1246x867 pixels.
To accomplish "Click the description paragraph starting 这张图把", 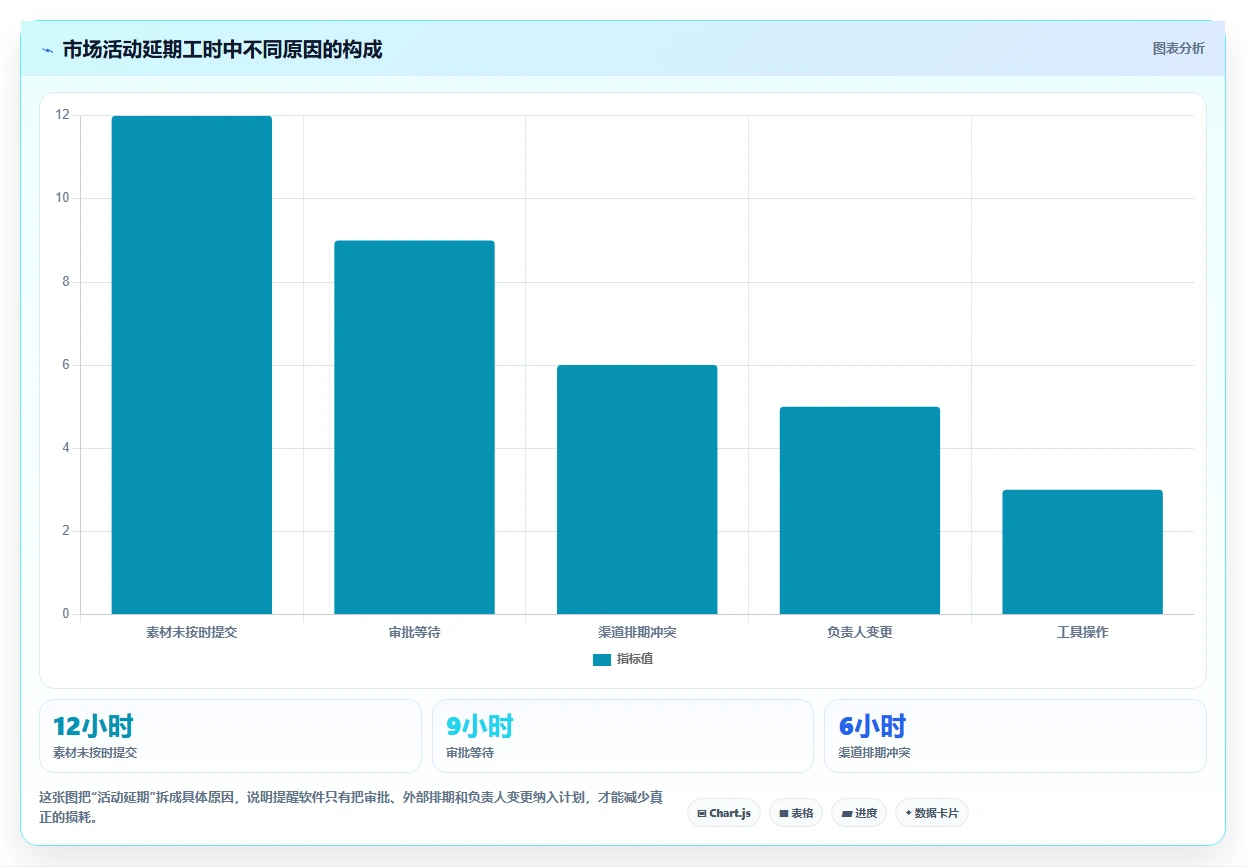I will (351, 807).
